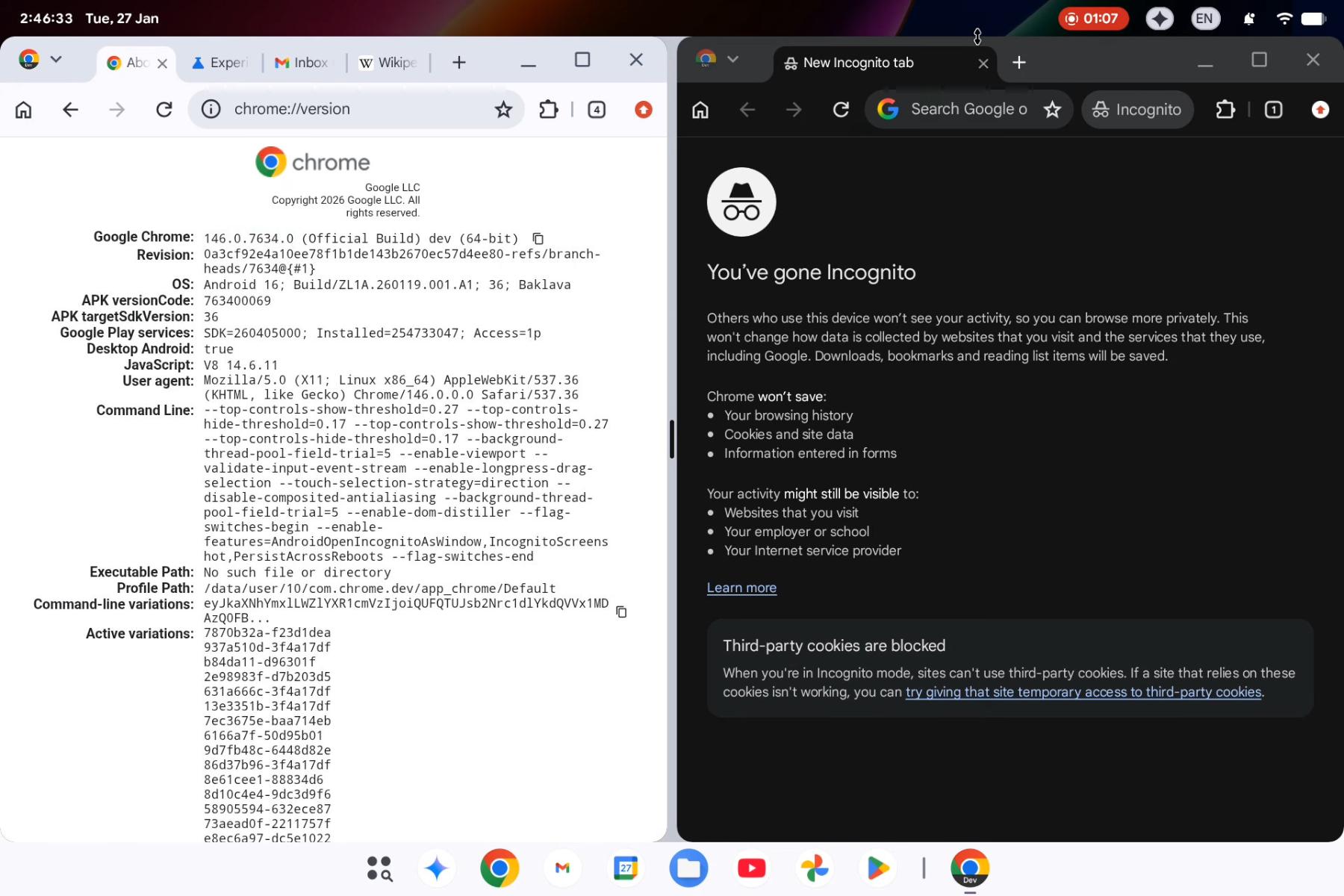Select the 'You've gone Incognito' heading

pos(812,273)
